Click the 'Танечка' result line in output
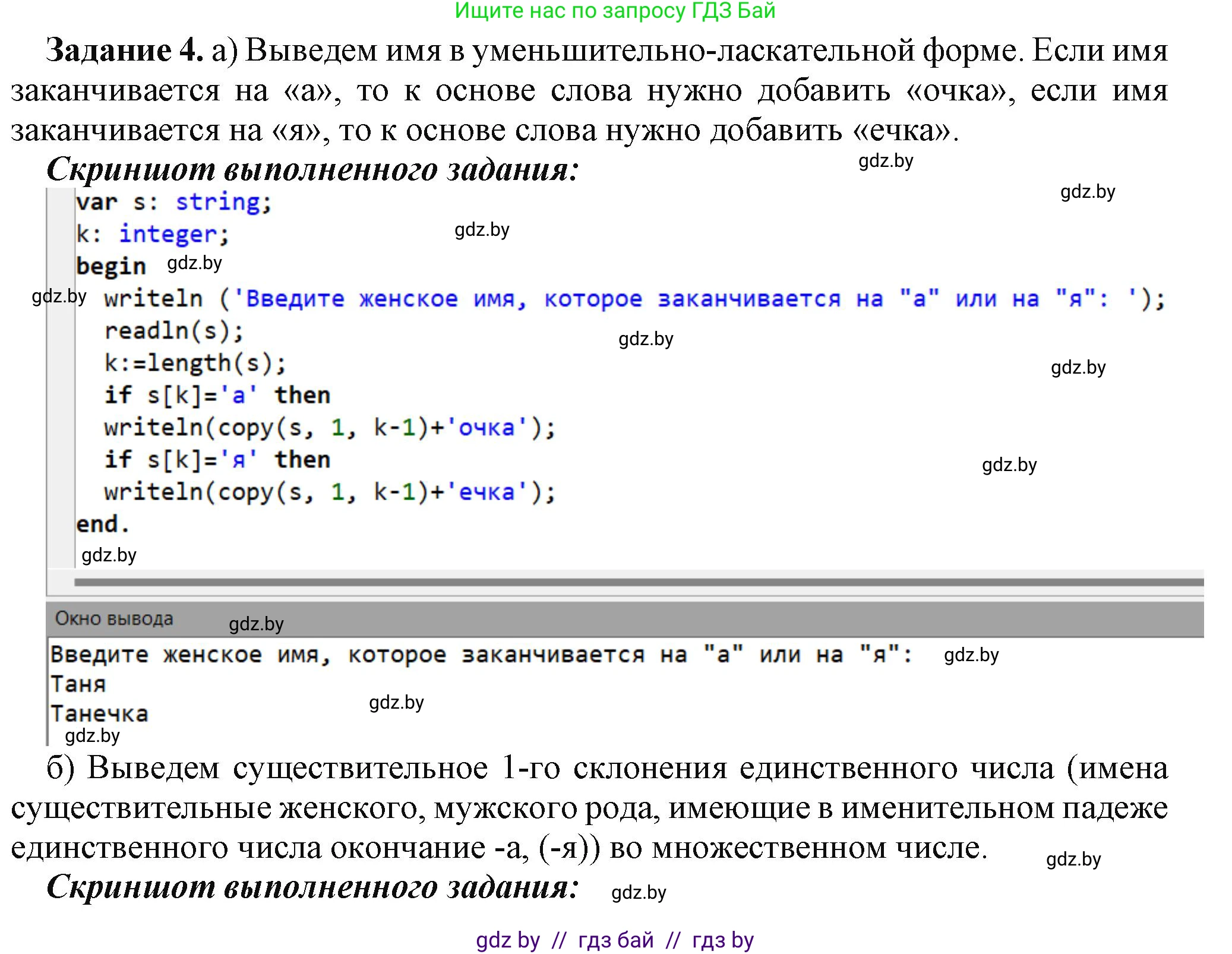 click(99, 713)
